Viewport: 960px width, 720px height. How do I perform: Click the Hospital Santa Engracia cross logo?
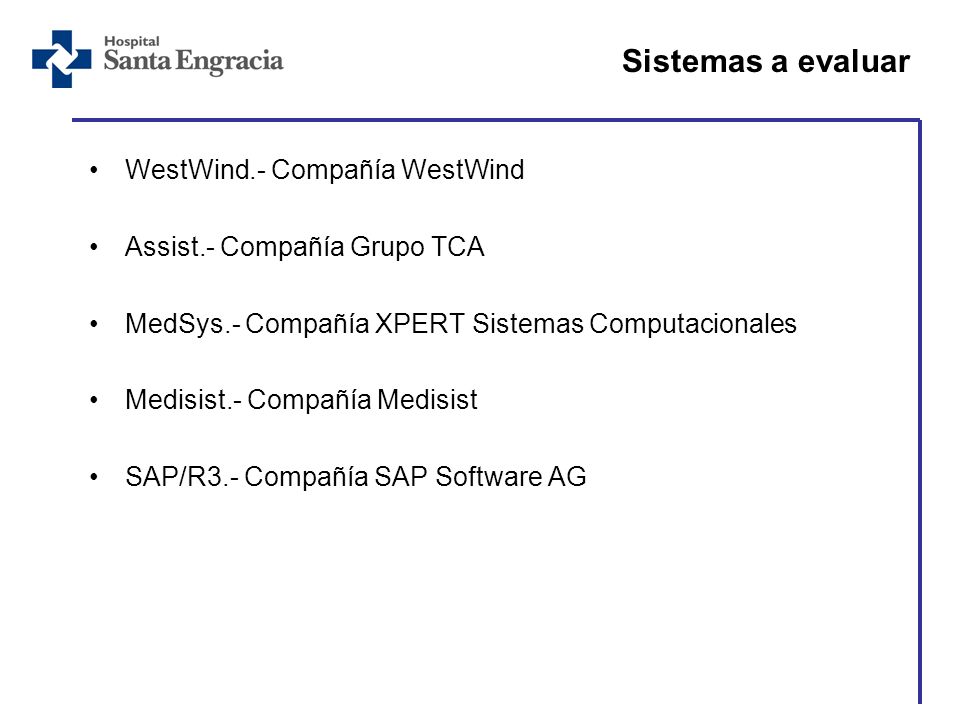click(62, 59)
